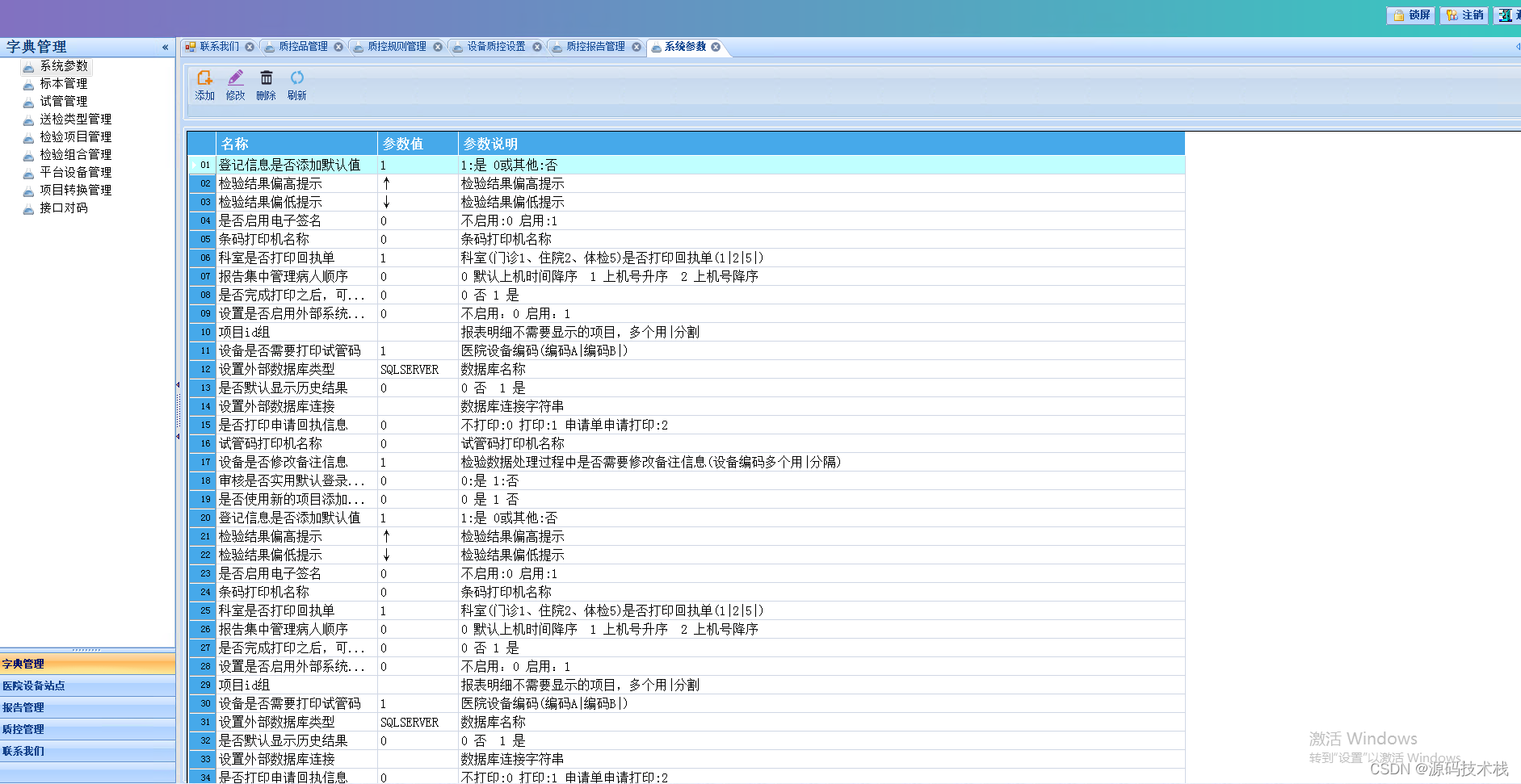
Task: Switch to the 联系我们 tab
Action: click(x=219, y=47)
